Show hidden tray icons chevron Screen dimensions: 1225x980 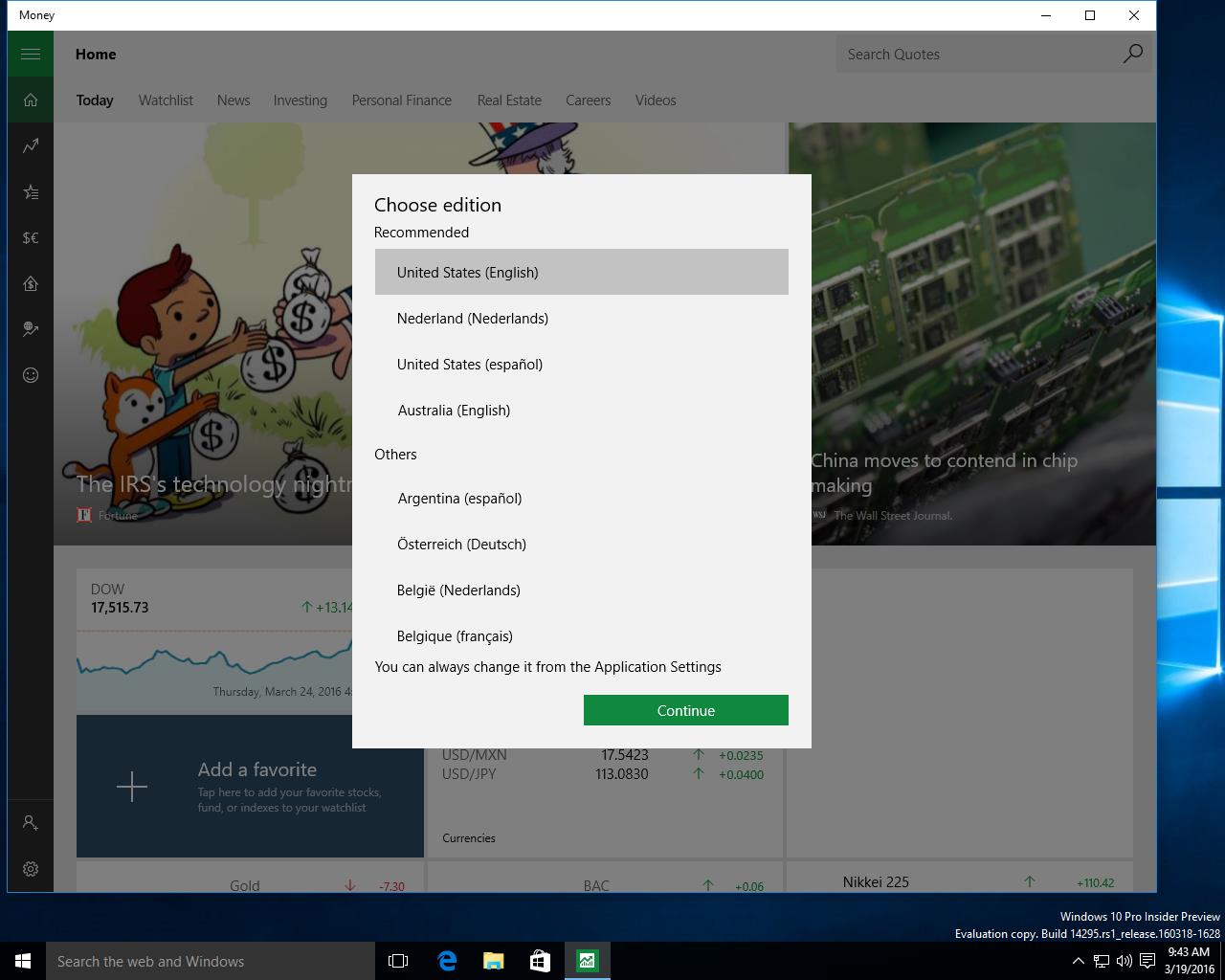pos(1078,961)
